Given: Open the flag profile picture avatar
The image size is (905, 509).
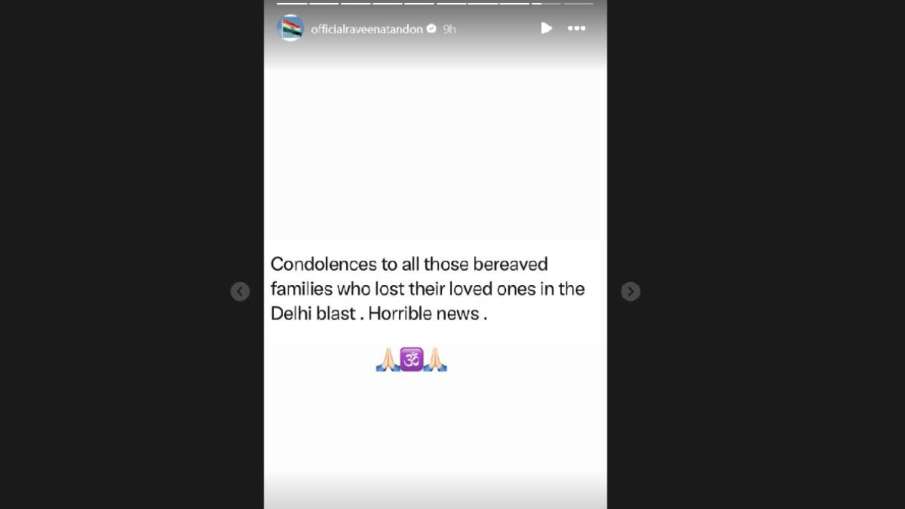Looking at the screenshot, I should tap(291, 28).
